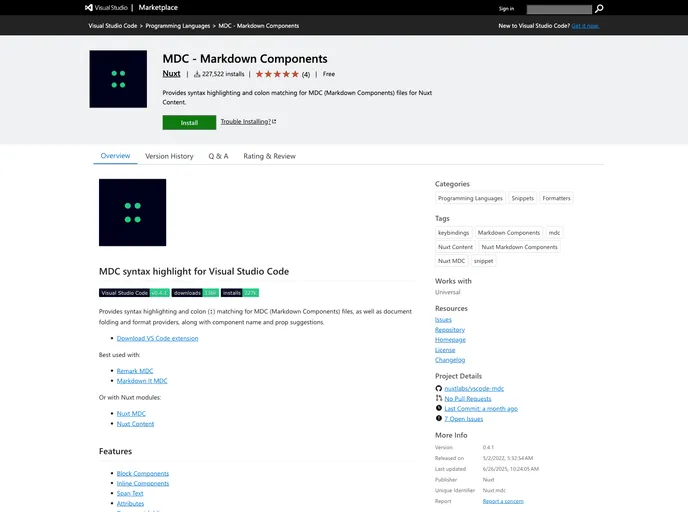Click the pull request icon in Project Details

pos(438,398)
